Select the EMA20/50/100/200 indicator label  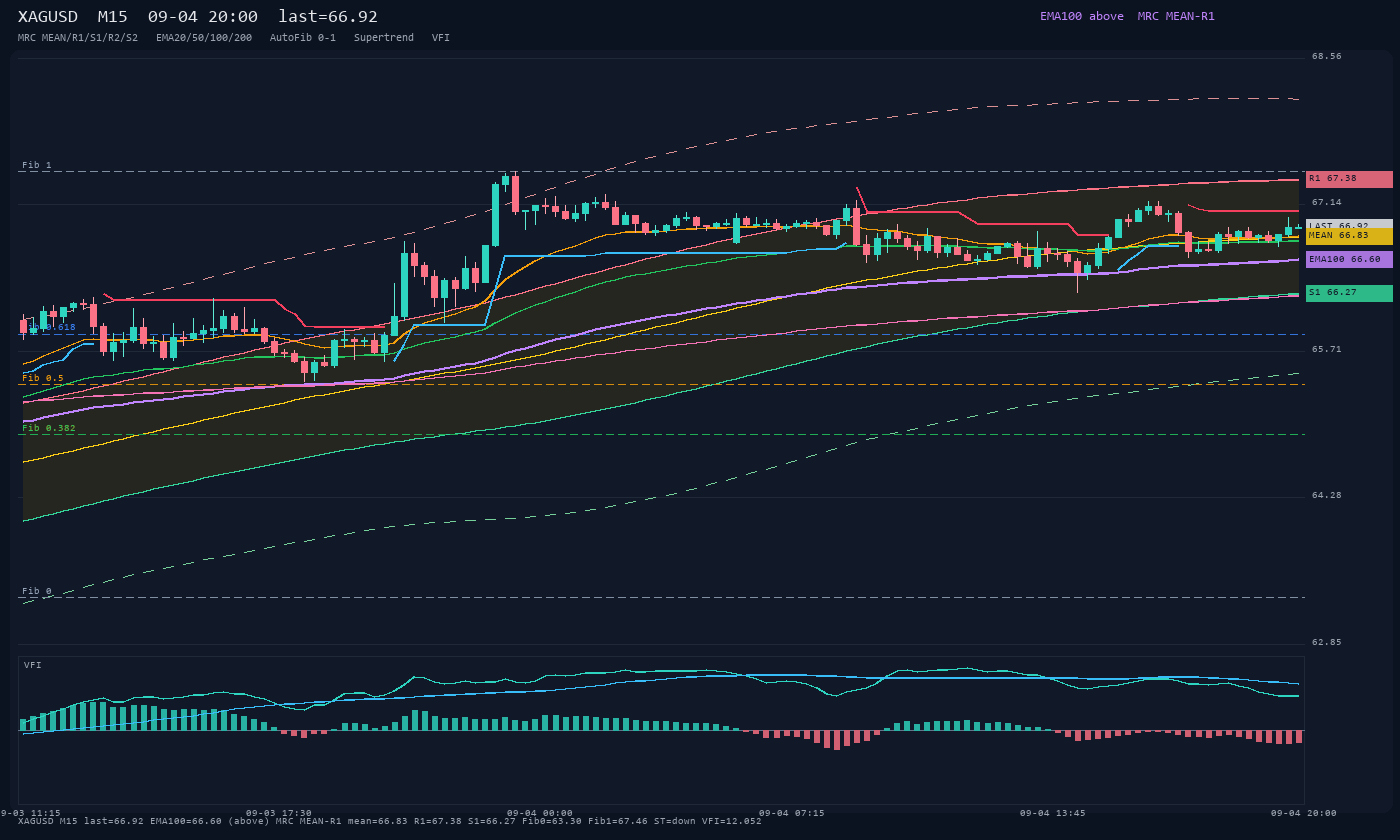(x=204, y=38)
